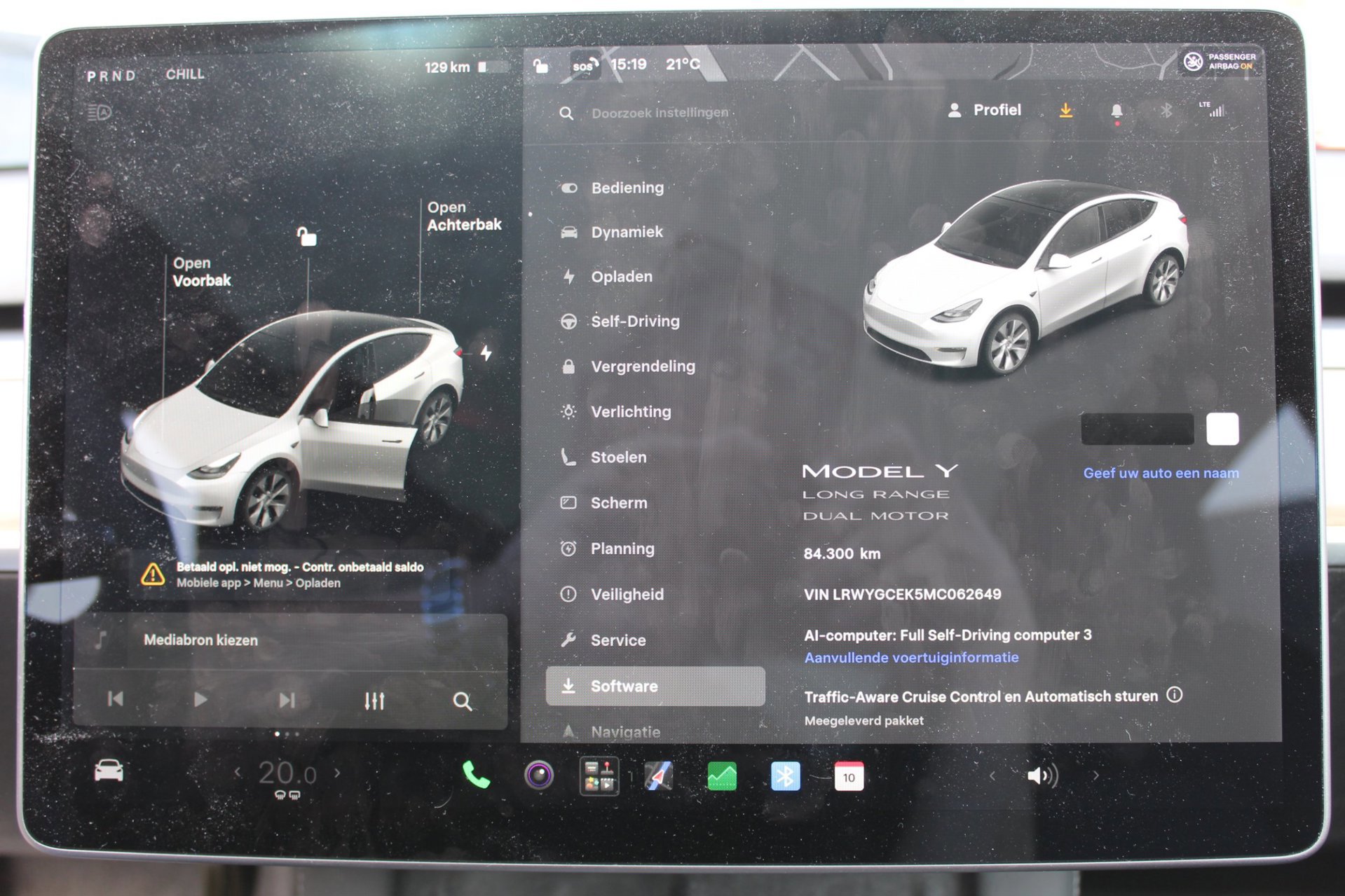1345x896 pixels.
Task: Increase temperature with the right chevron
Action: click(337, 773)
